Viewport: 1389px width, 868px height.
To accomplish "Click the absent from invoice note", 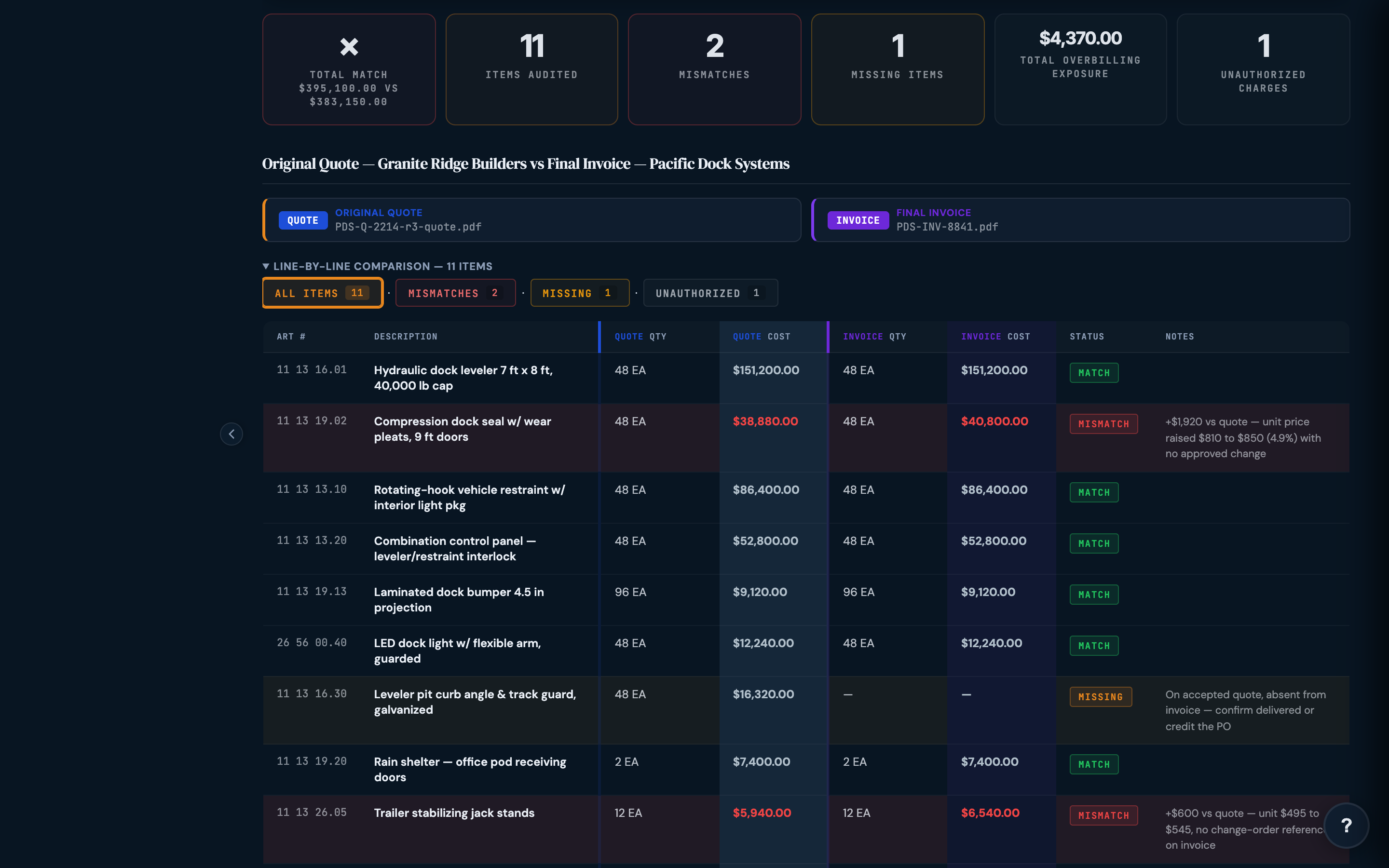I will pyautogui.click(x=1245, y=711).
